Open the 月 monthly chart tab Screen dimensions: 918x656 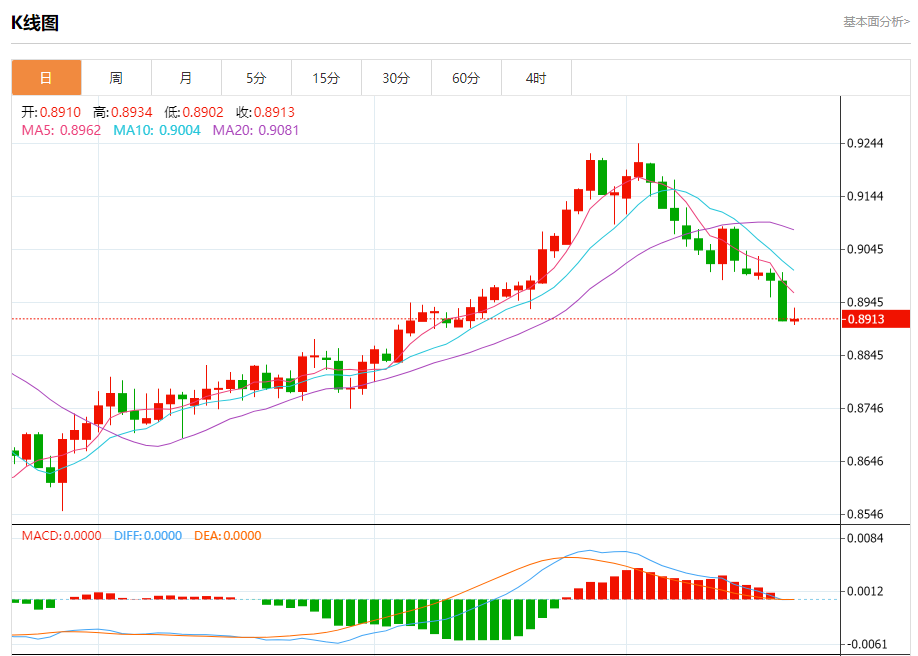coord(186,77)
